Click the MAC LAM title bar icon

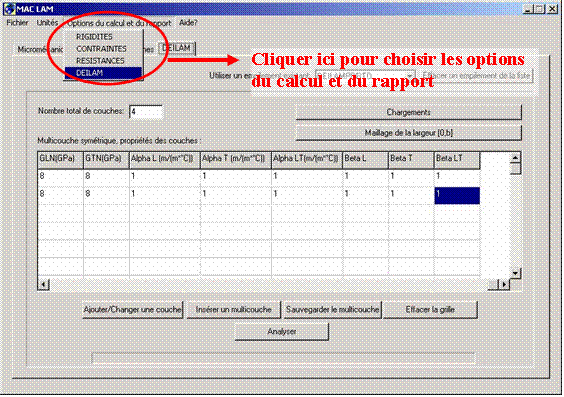(x=10, y=9)
